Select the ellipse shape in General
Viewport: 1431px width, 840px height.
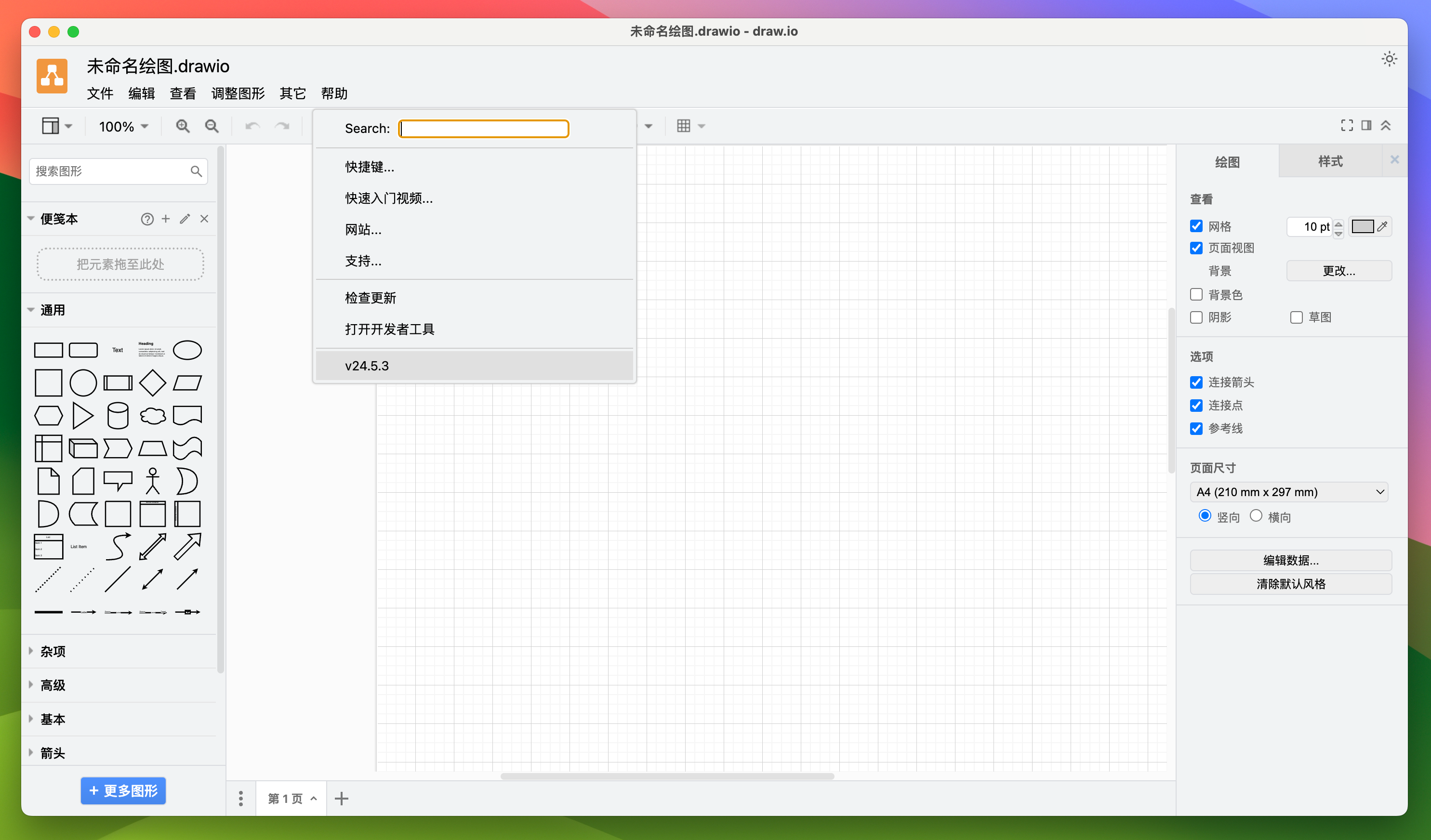tap(187, 350)
